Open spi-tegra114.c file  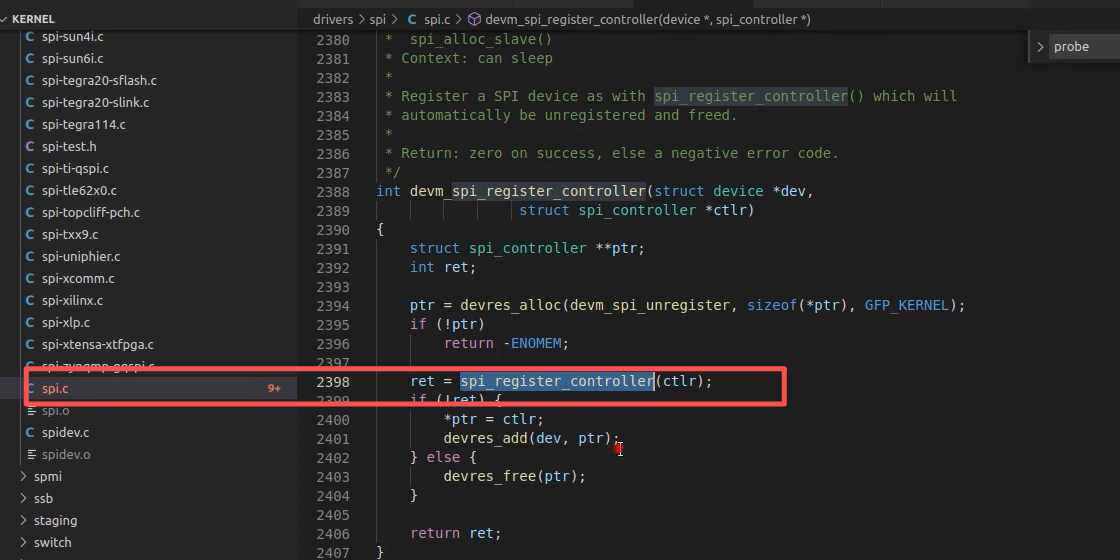click(x=84, y=125)
